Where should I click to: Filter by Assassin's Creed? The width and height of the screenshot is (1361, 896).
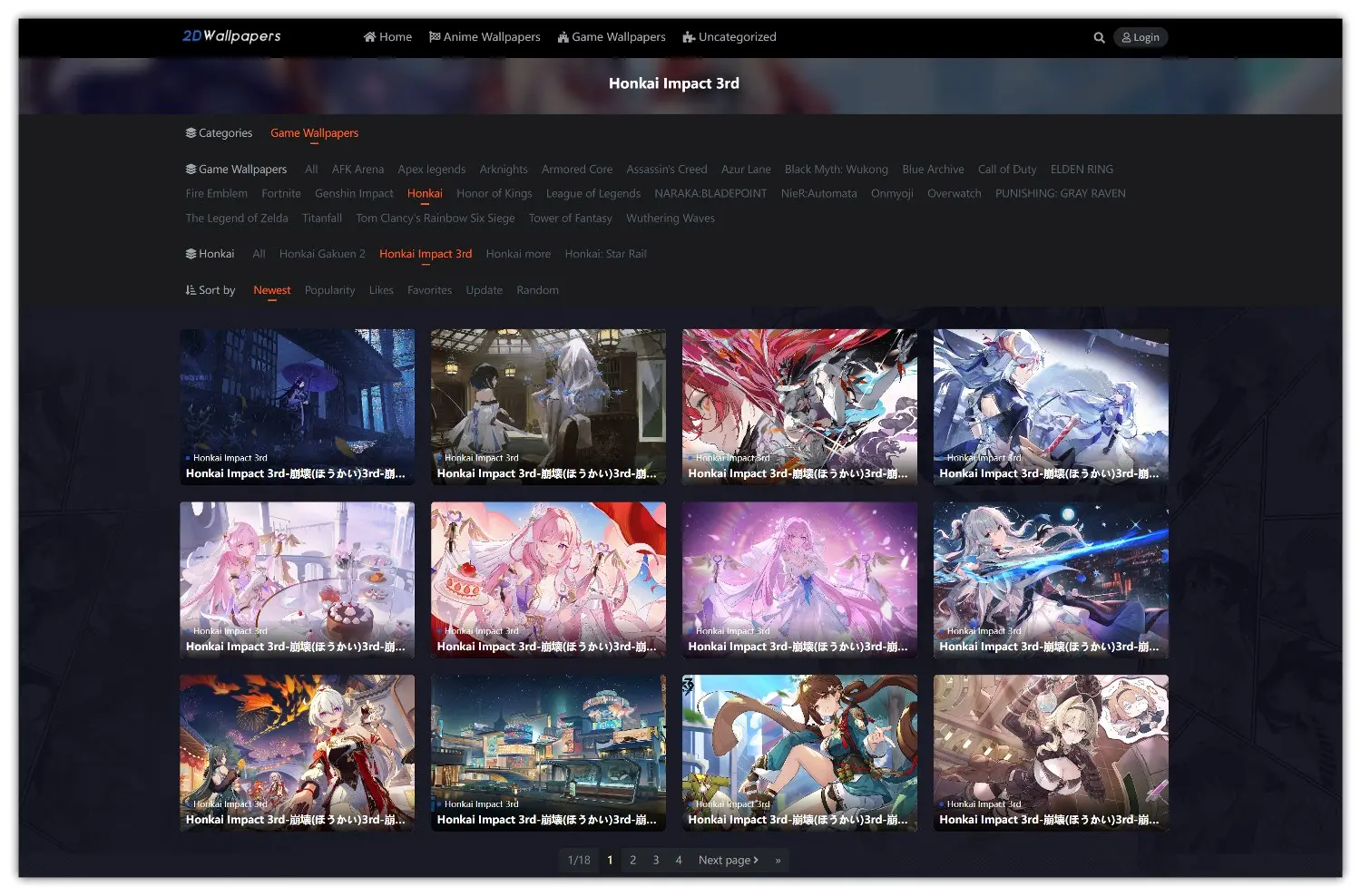click(667, 170)
